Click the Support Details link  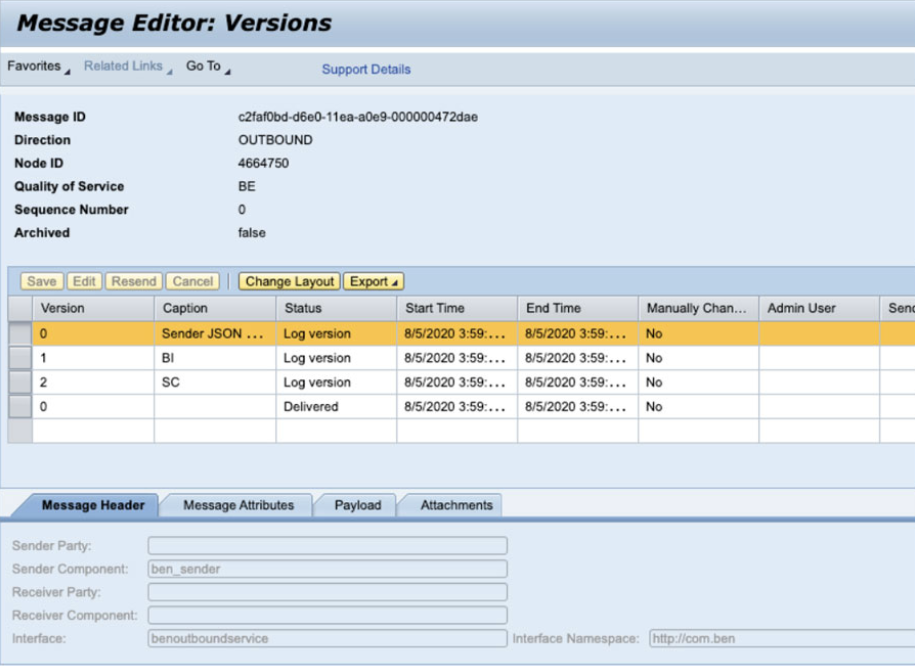[366, 70]
